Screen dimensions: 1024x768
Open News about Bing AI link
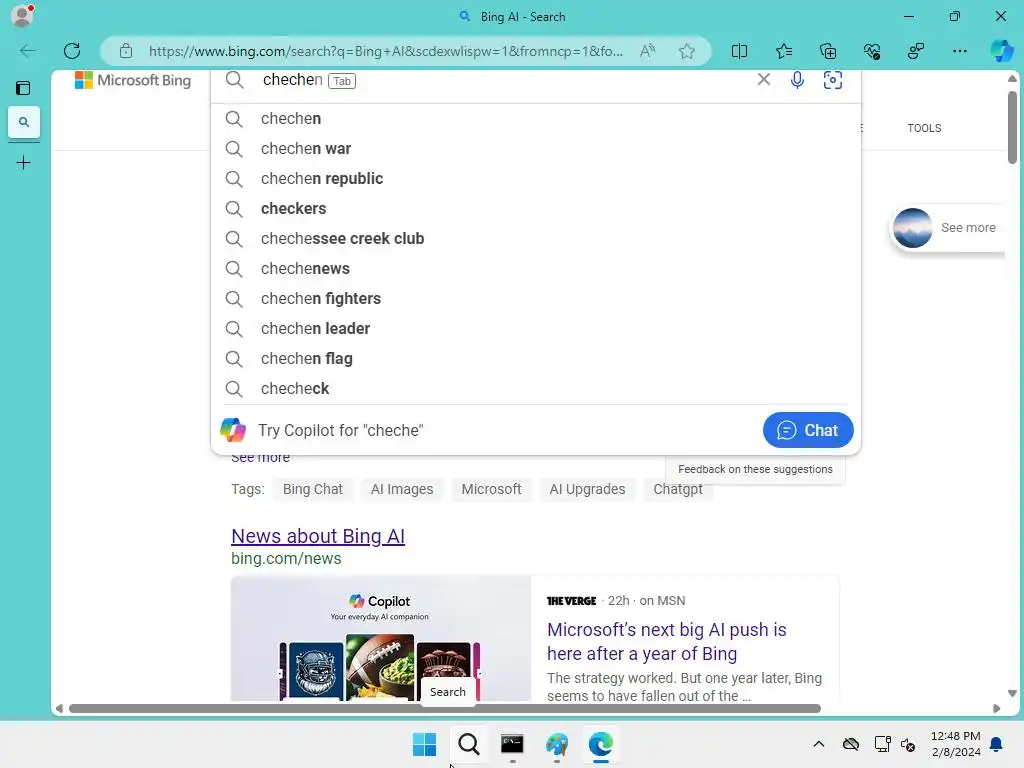click(318, 536)
